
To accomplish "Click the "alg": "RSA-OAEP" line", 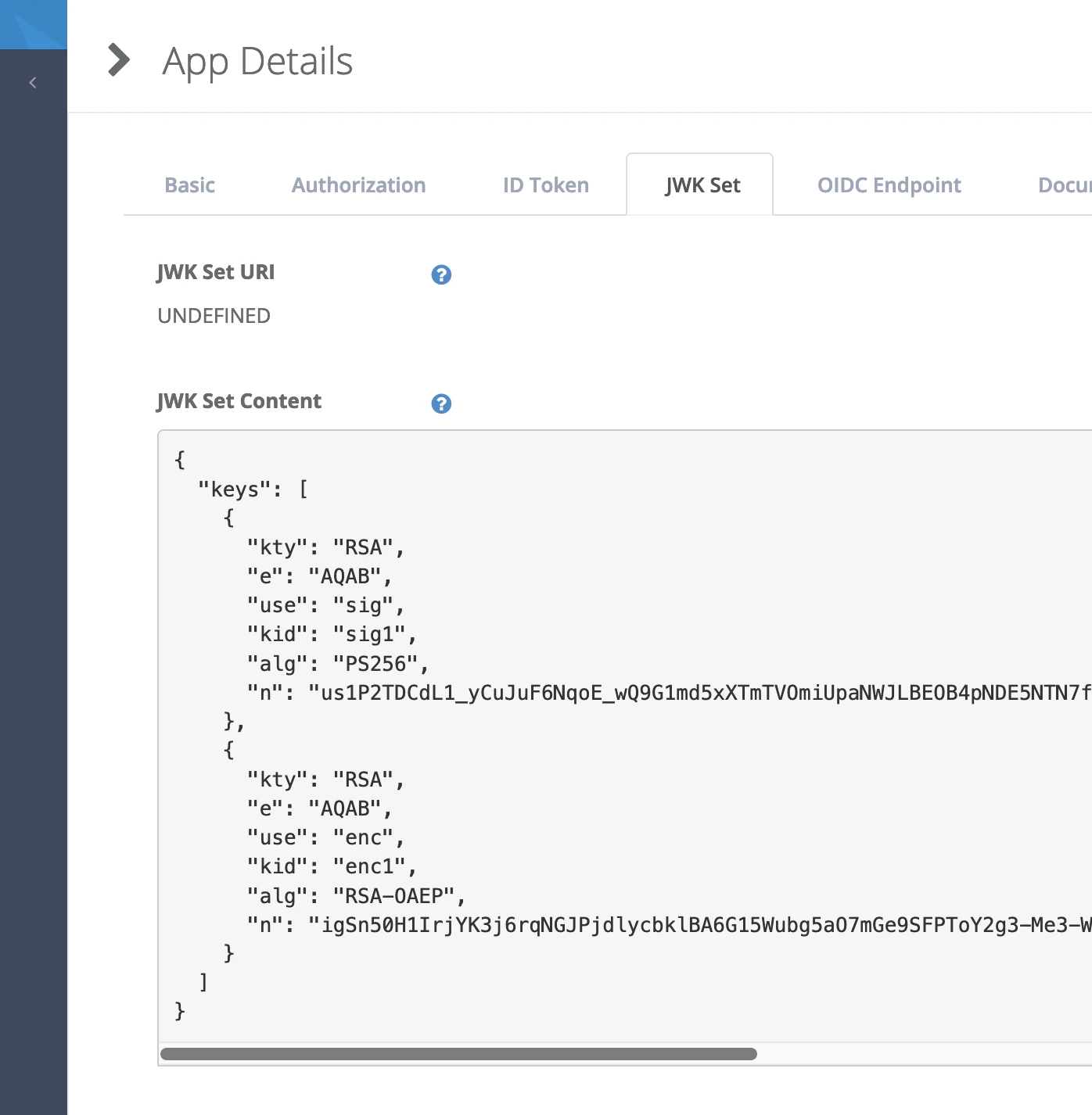I will click(356, 896).
